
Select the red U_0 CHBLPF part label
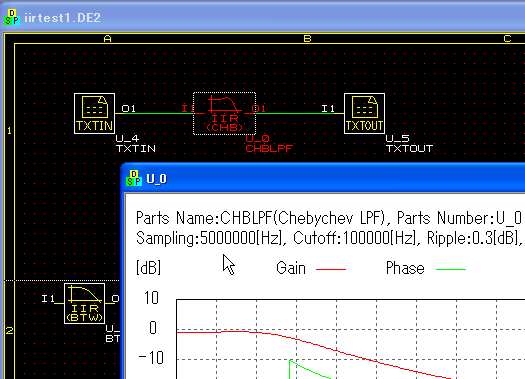point(269,144)
